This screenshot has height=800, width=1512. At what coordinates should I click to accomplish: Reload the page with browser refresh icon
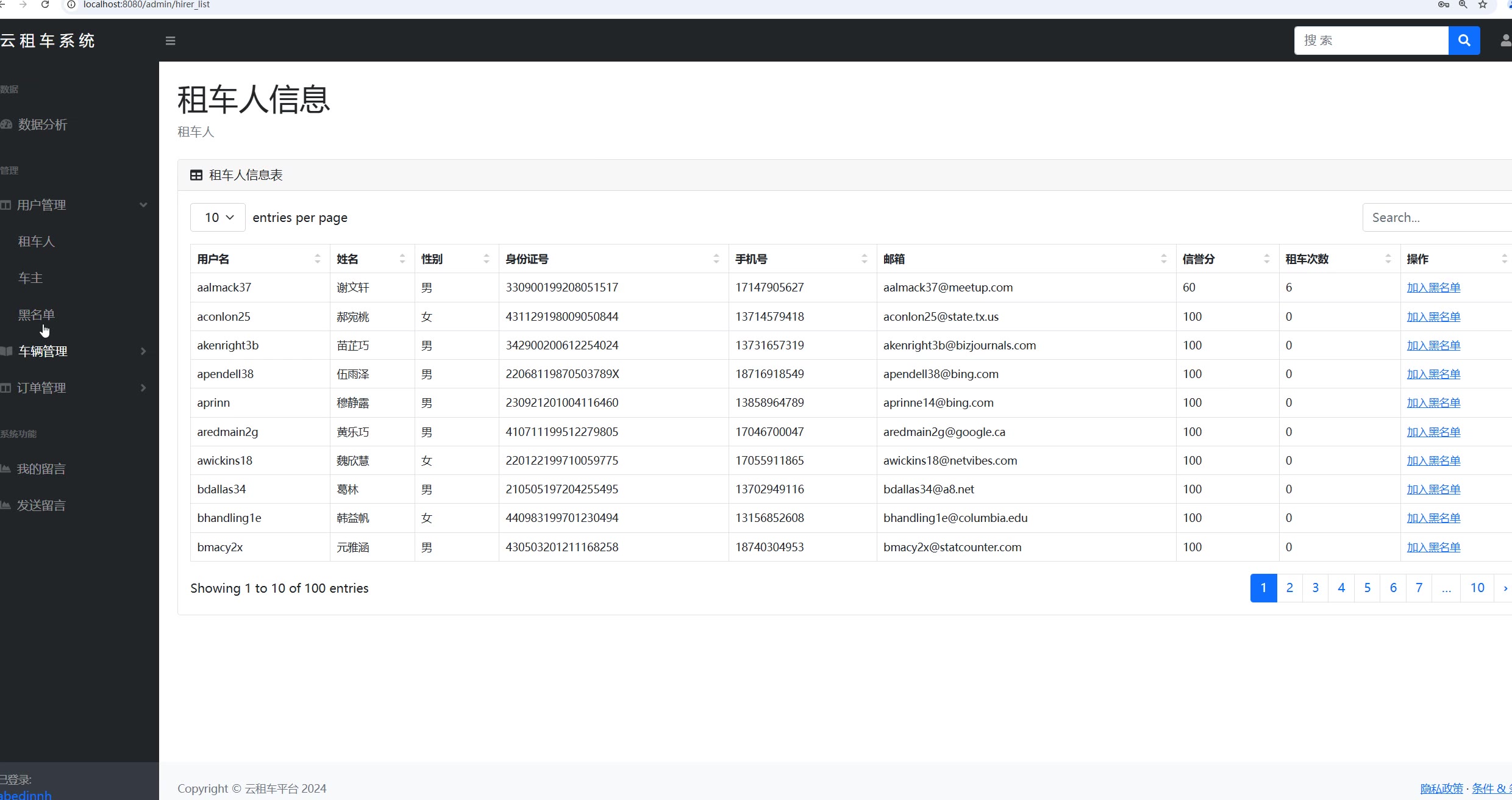(45, 4)
